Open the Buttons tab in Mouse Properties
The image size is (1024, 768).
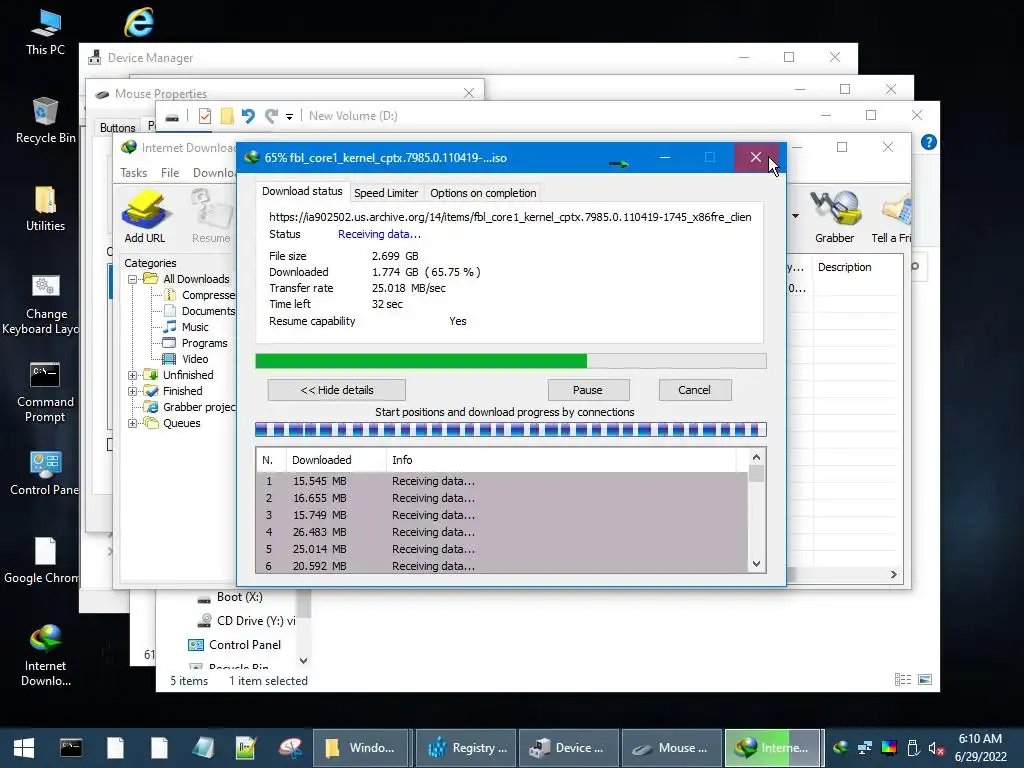[118, 127]
